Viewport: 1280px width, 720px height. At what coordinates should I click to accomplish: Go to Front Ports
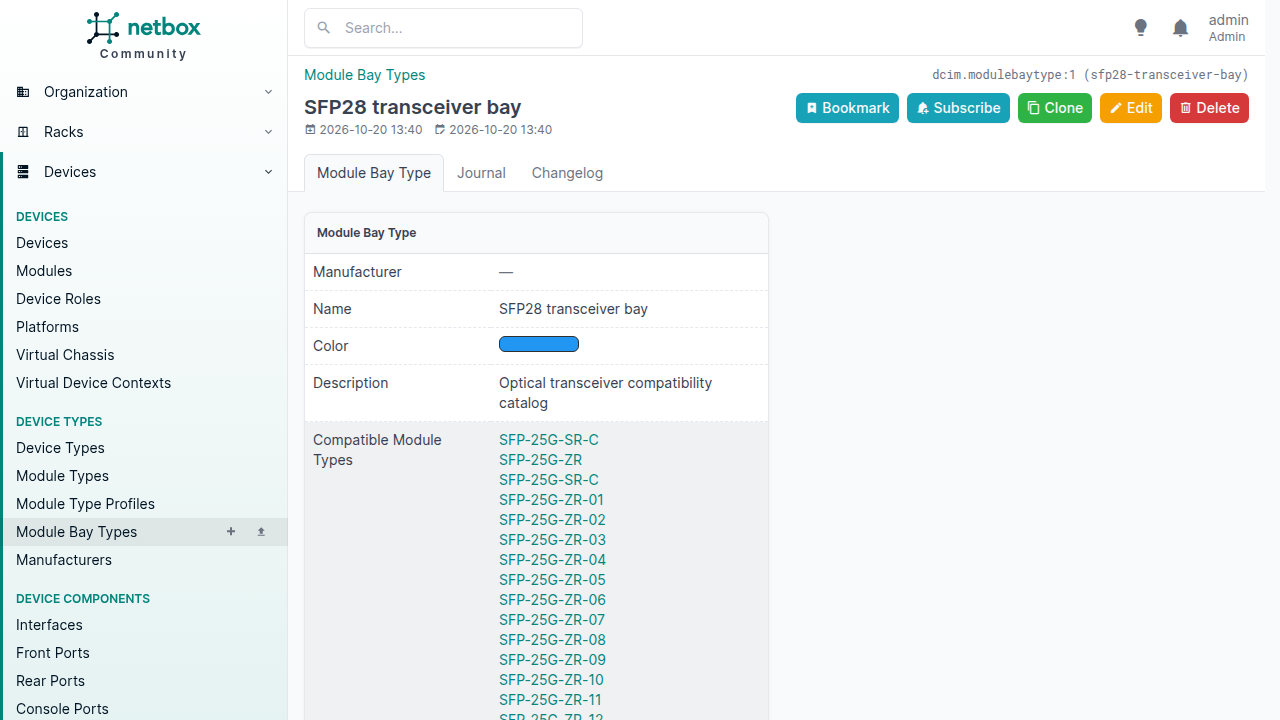click(53, 653)
